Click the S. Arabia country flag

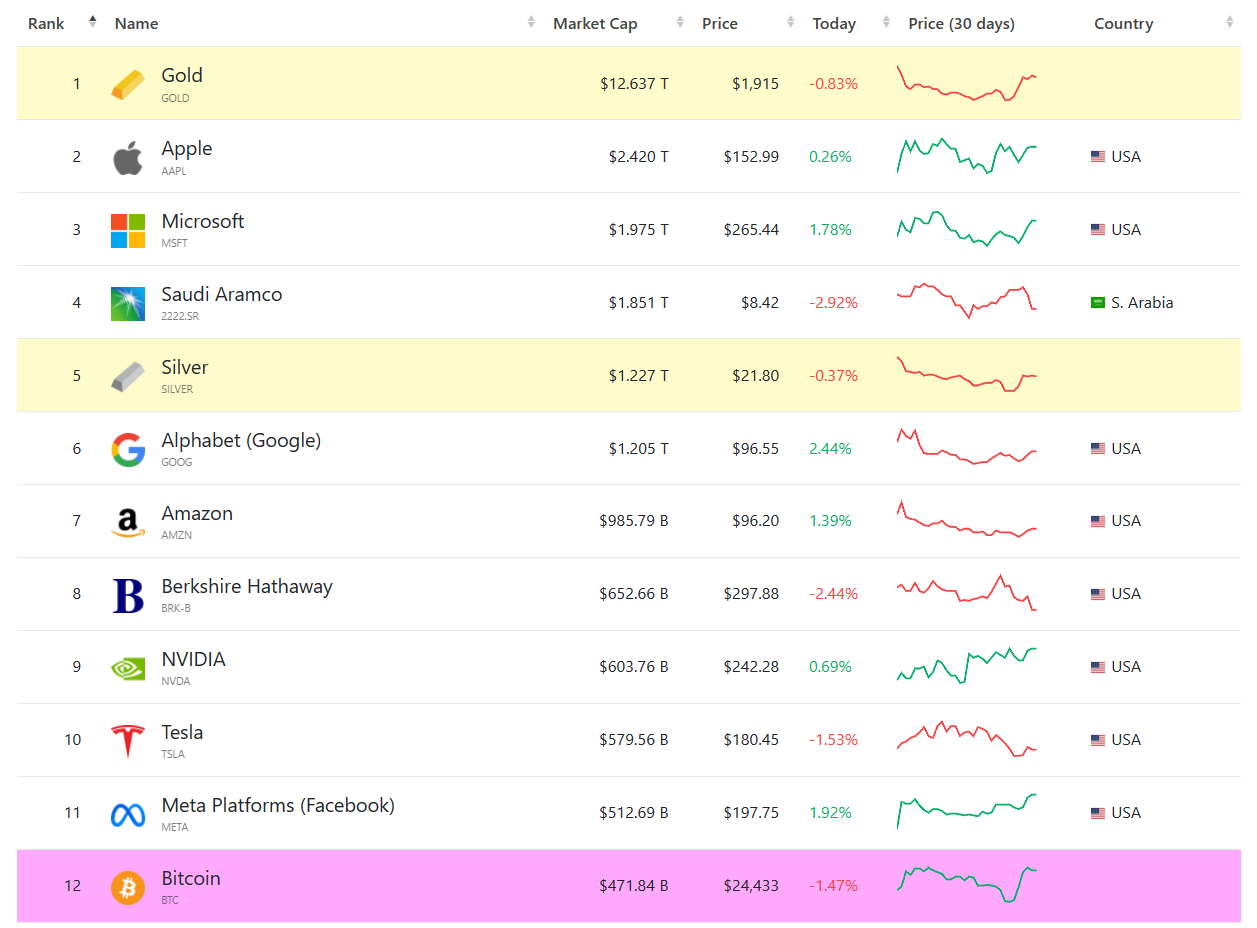point(1097,303)
